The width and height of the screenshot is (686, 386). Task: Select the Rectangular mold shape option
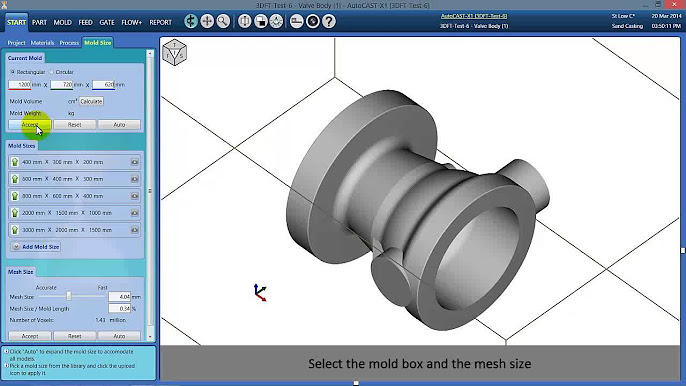(13, 72)
